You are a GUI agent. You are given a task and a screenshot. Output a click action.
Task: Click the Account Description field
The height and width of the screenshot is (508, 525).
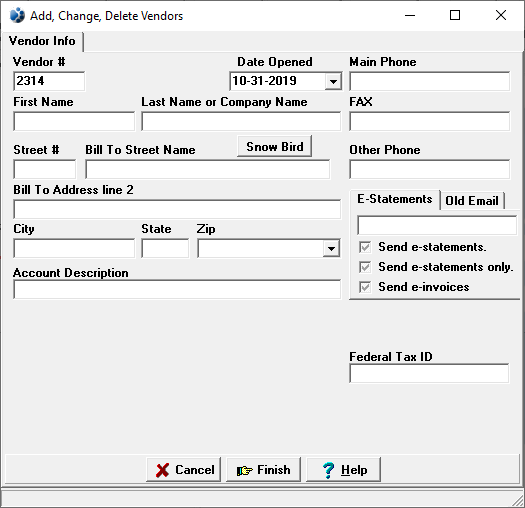coord(177,289)
